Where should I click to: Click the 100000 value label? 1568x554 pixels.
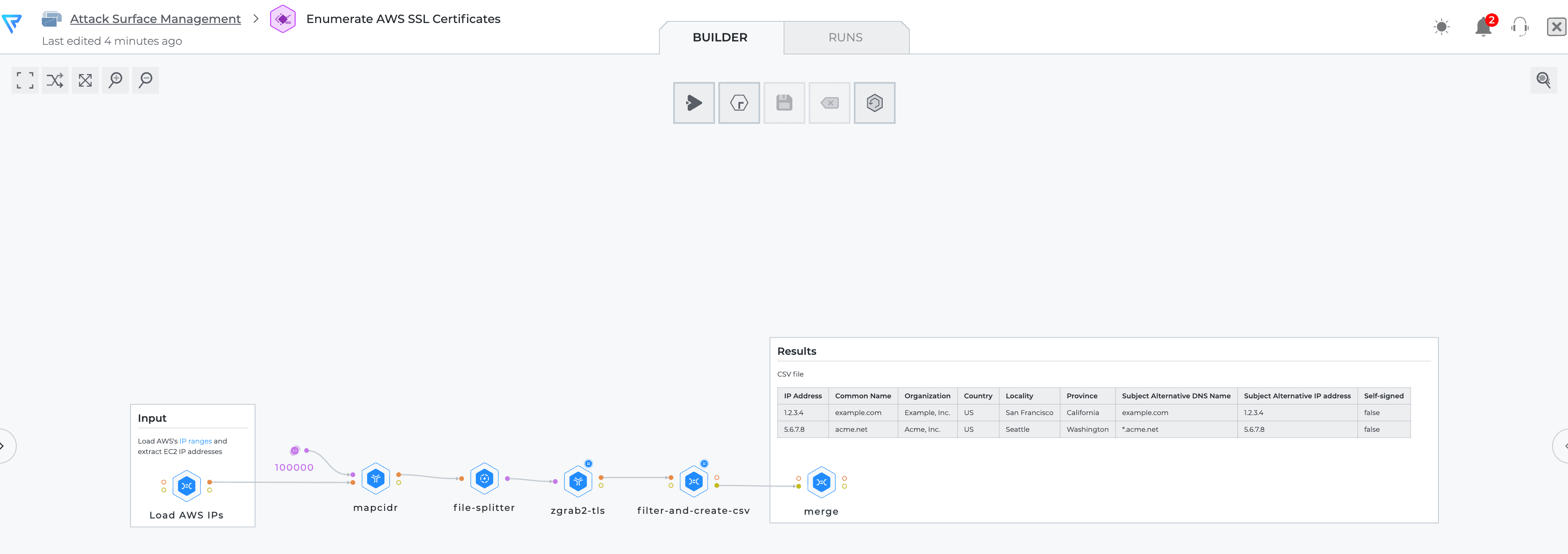[294, 467]
